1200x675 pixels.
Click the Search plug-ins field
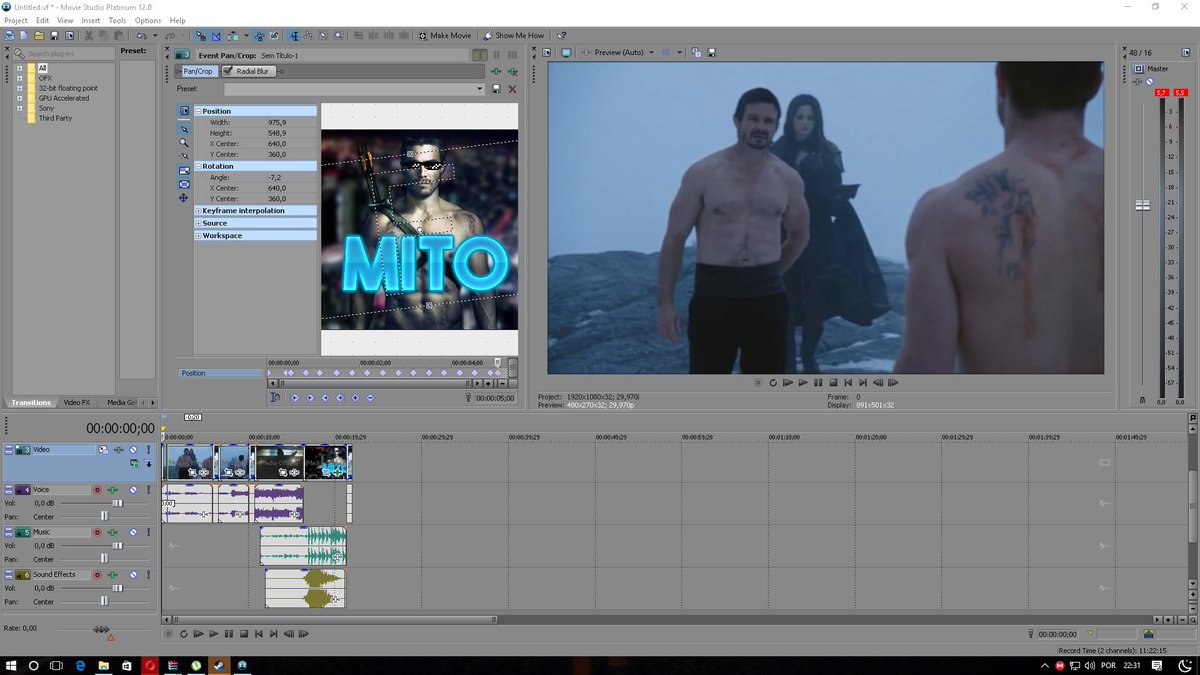(64, 53)
